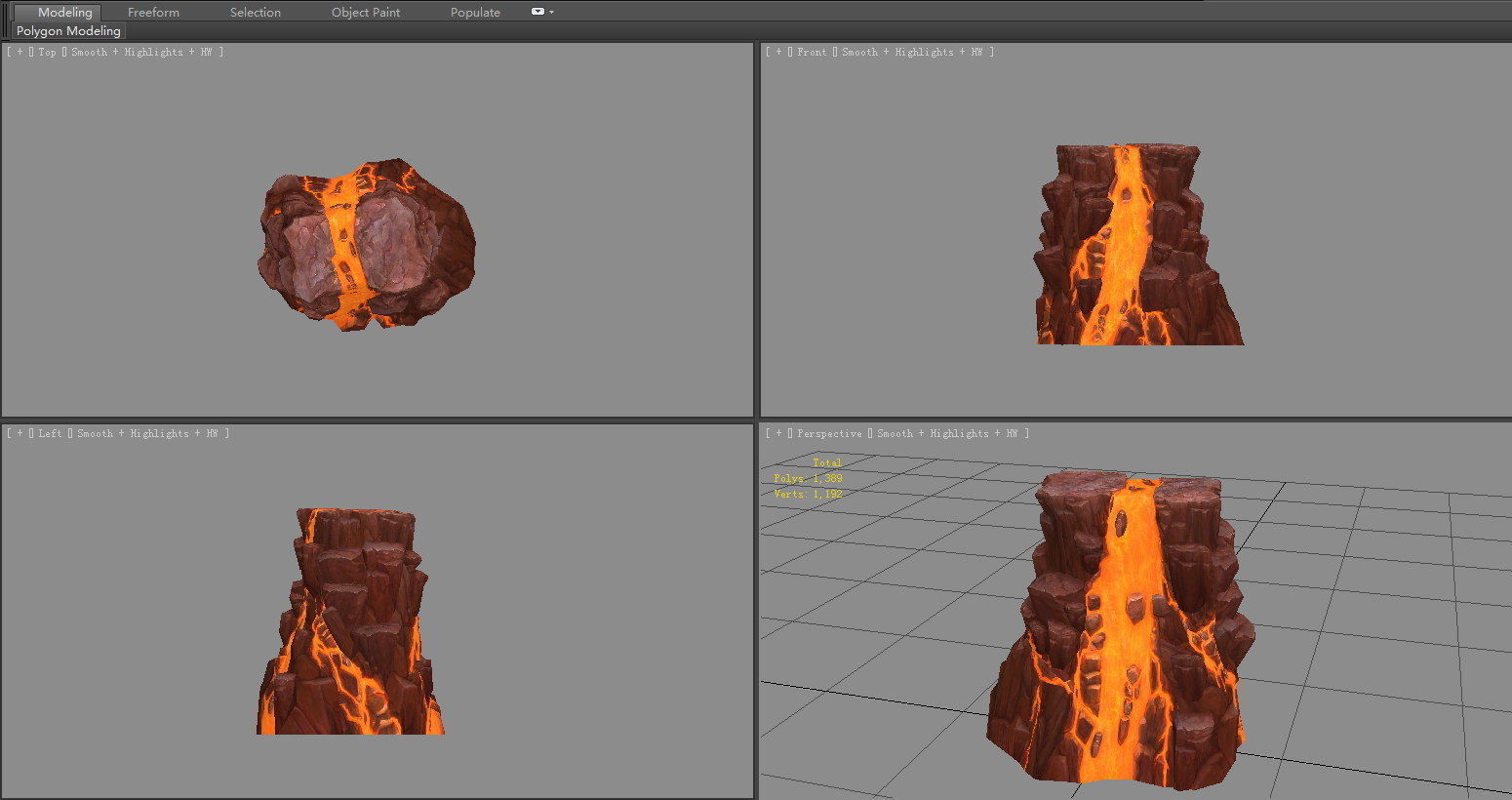Open the Top viewport [+] general menu
1512x800 pixels.
tap(20, 52)
